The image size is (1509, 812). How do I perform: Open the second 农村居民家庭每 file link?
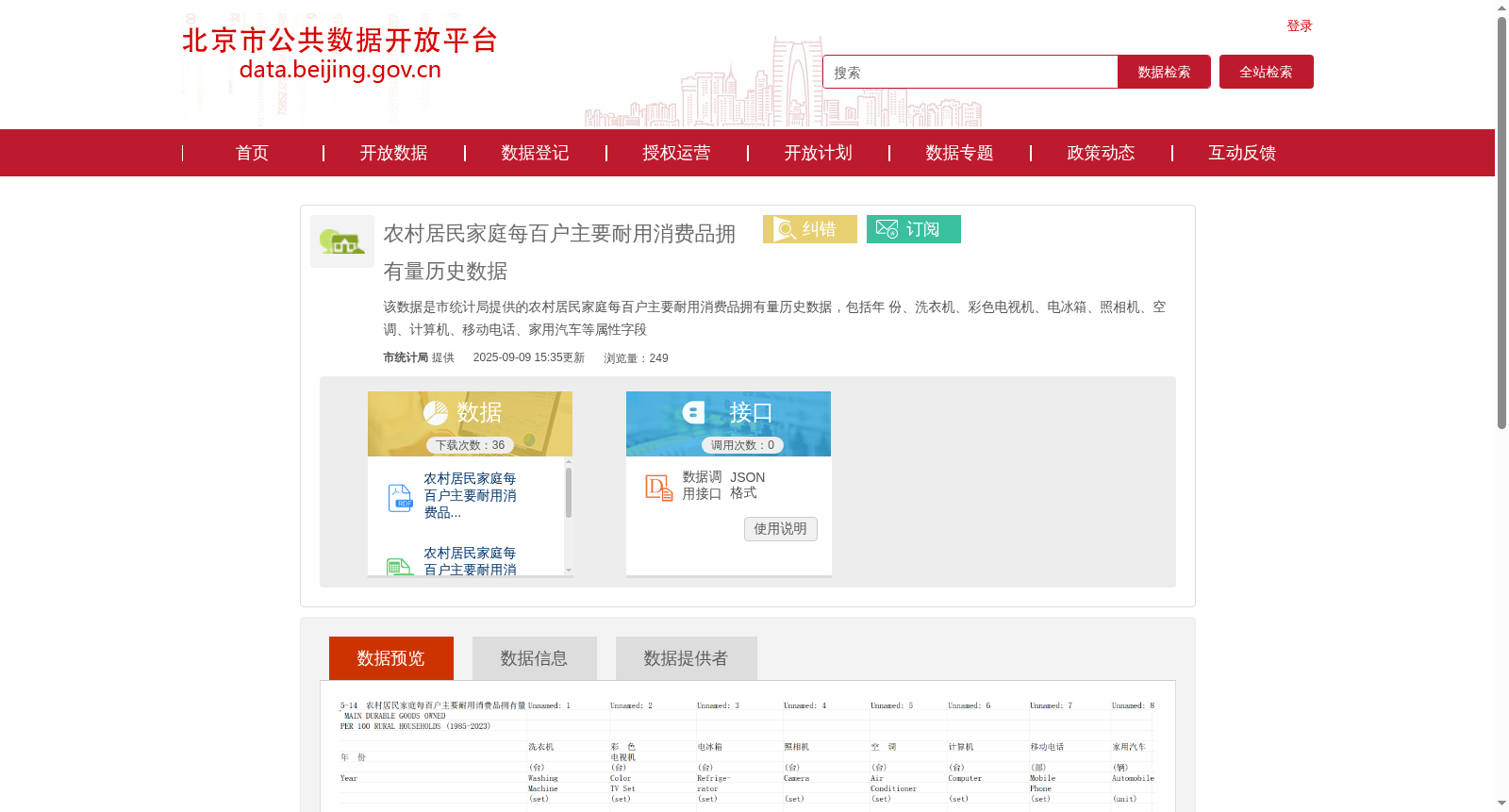point(470,561)
